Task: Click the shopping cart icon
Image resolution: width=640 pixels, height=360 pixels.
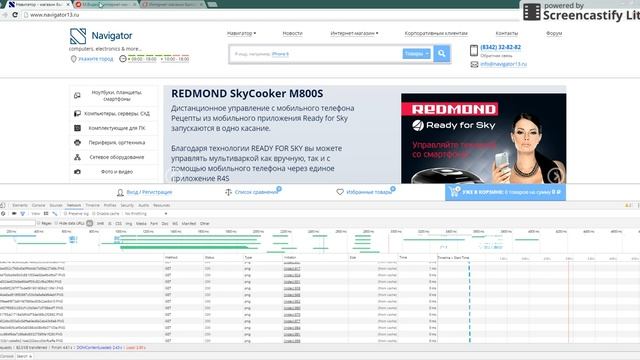Action: coord(454,191)
